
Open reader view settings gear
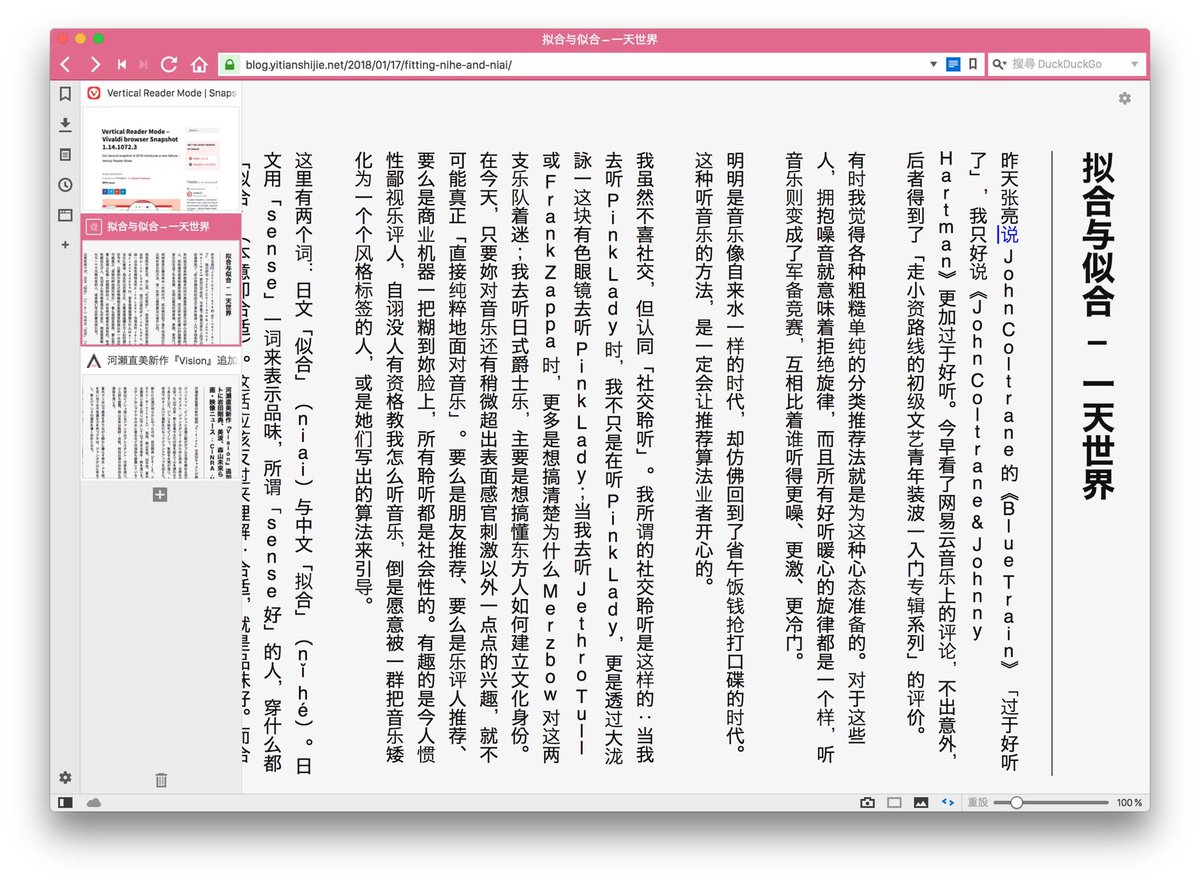[x=1125, y=98]
